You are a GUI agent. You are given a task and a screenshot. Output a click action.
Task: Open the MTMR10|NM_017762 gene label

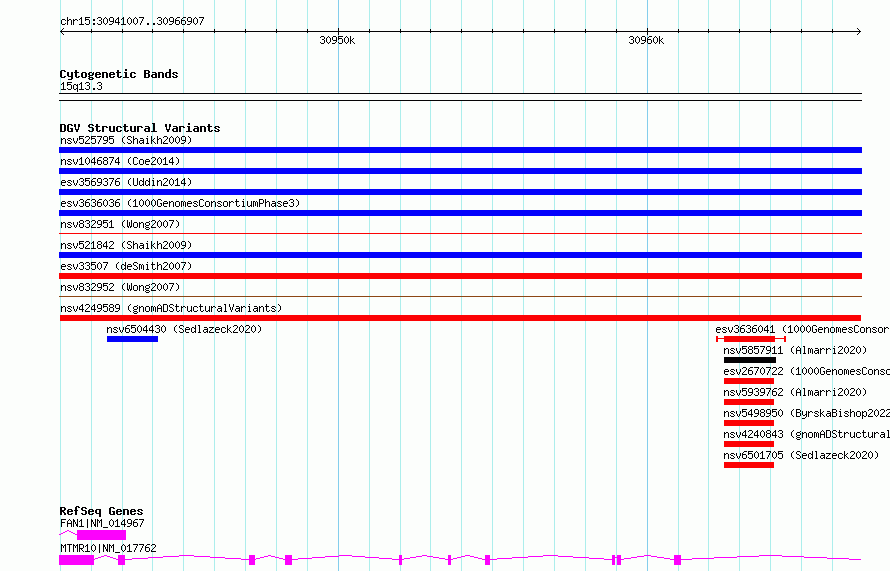(x=108, y=548)
